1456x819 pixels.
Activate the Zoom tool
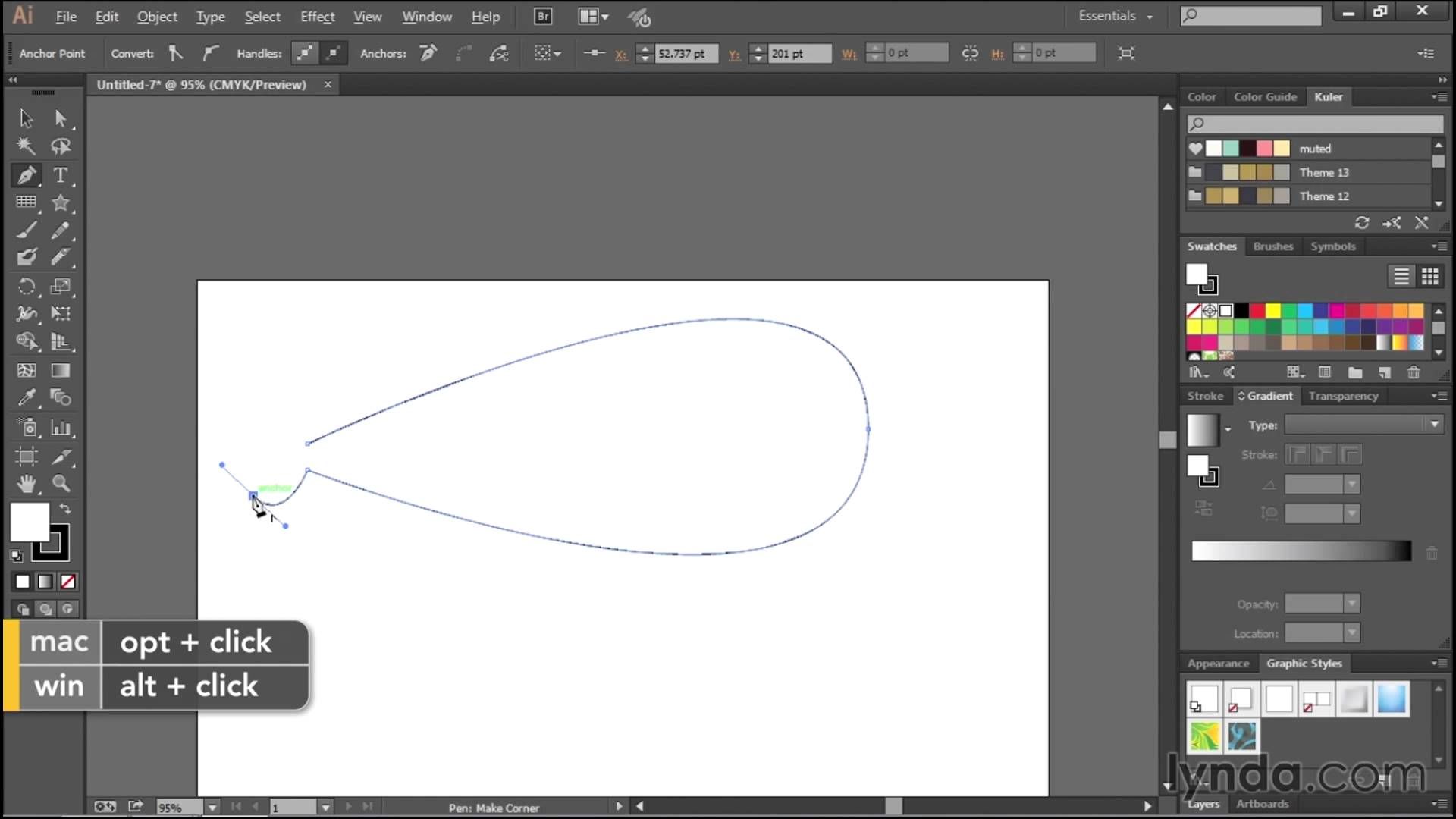click(61, 483)
